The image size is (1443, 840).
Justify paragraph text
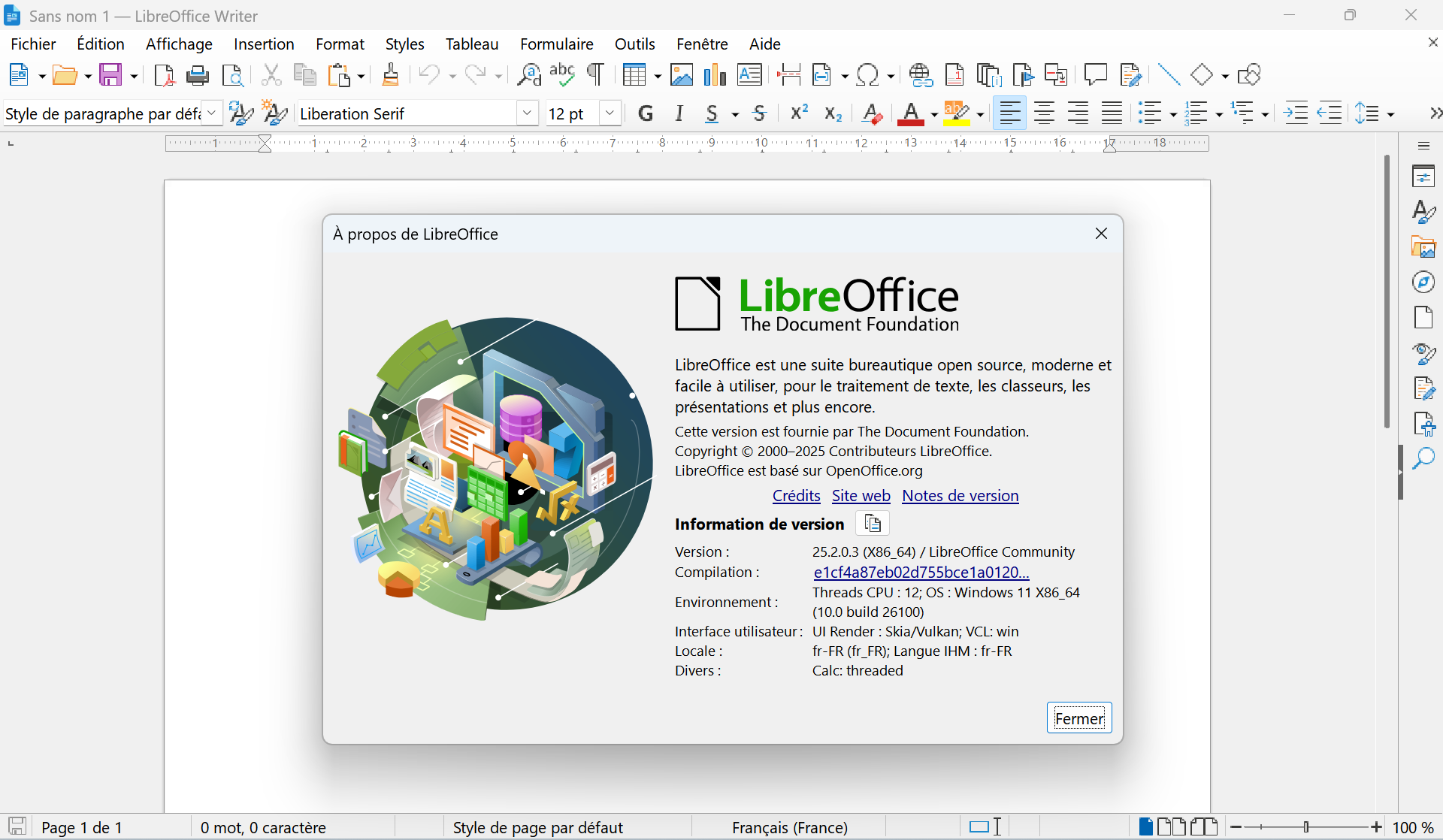[1112, 113]
